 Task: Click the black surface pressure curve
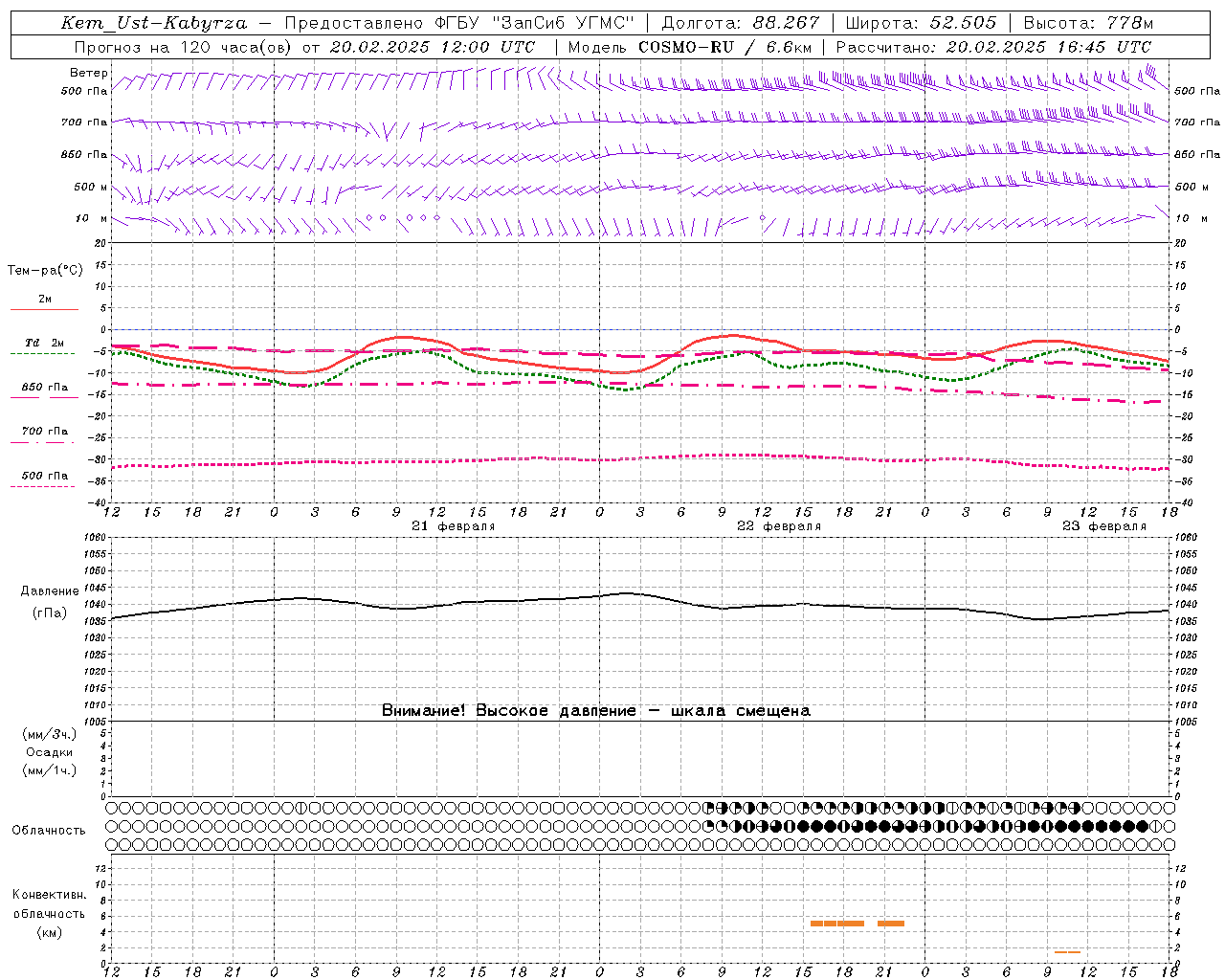(639, 595)
